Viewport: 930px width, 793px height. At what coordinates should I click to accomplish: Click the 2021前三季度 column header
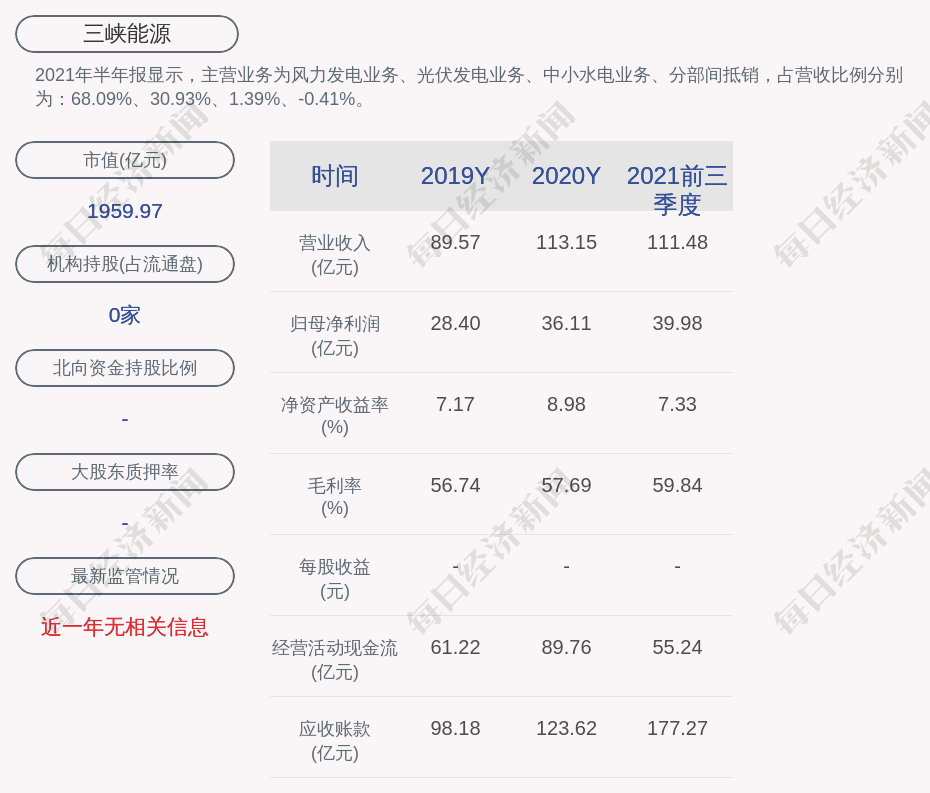[677, 189]
